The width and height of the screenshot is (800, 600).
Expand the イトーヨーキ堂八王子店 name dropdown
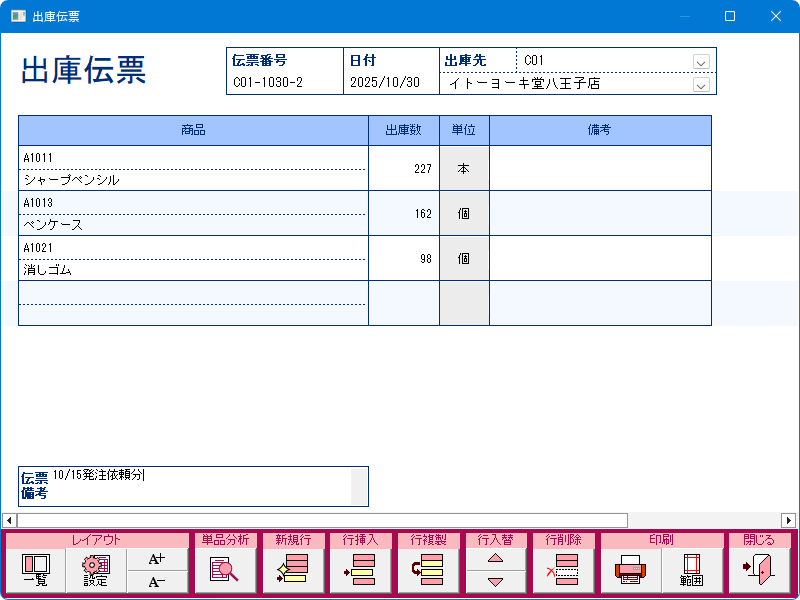point(701,85)
